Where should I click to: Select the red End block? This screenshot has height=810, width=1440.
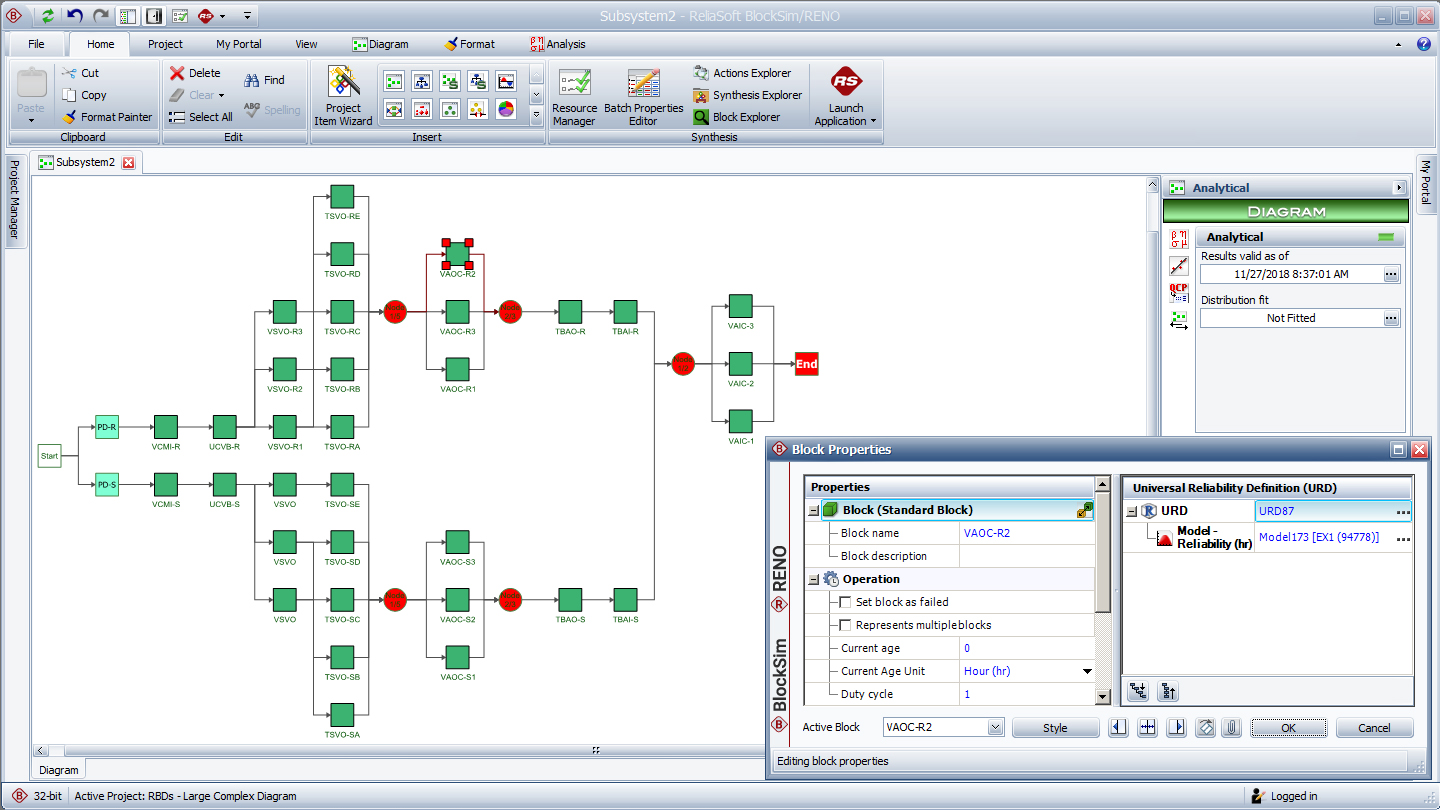[806, 364]
